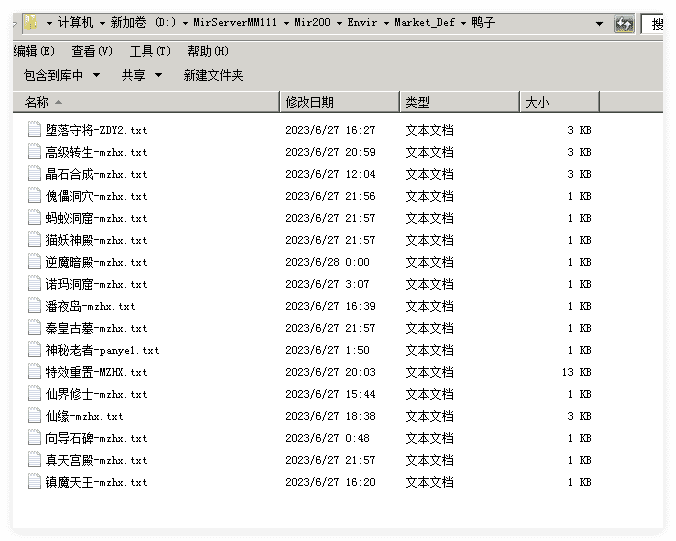This screenshot has width=676, height=541.
Task: Click the 新建文件夹 button
Action: coord(213,75)
